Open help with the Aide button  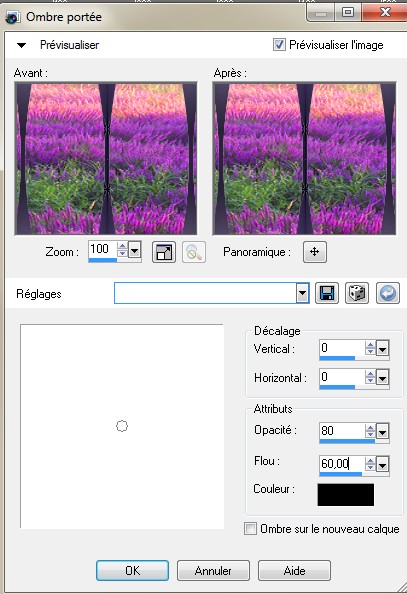tap(294, 571)
